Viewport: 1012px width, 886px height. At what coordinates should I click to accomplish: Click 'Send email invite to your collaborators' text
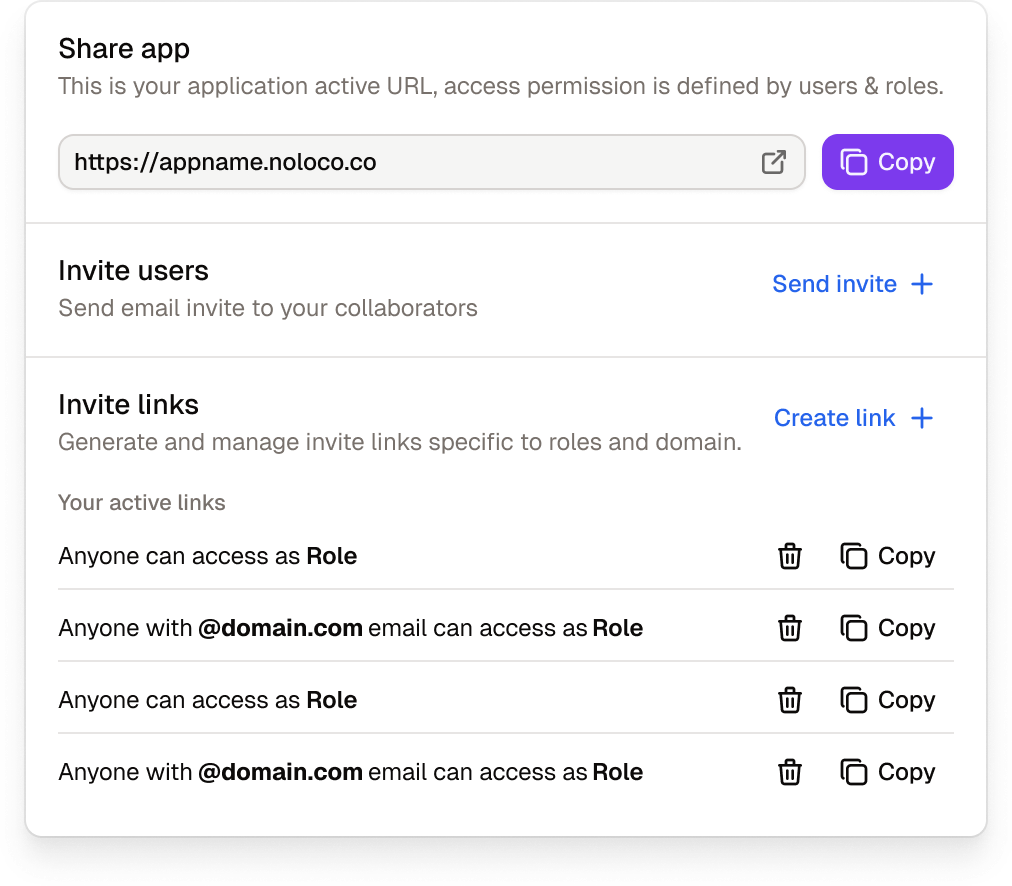[268, 308]
